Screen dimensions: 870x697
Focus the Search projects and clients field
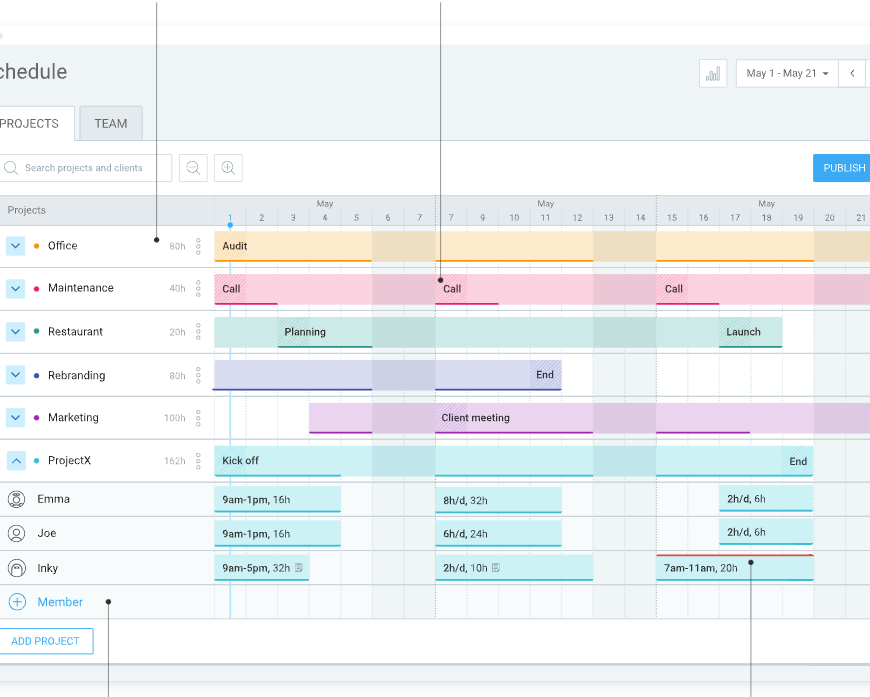[88, 168]
